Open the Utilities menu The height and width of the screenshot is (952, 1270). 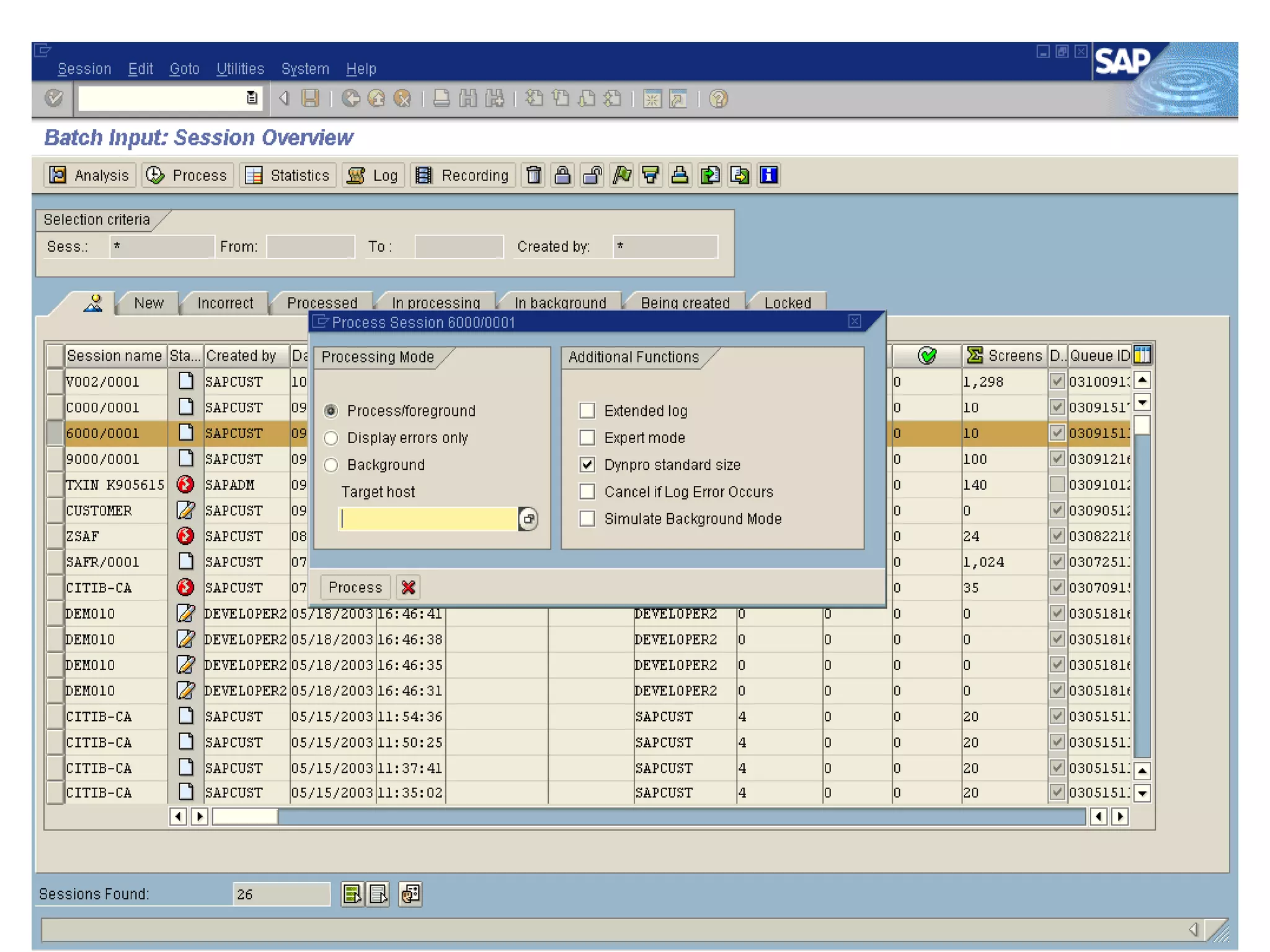pos(240,69)
